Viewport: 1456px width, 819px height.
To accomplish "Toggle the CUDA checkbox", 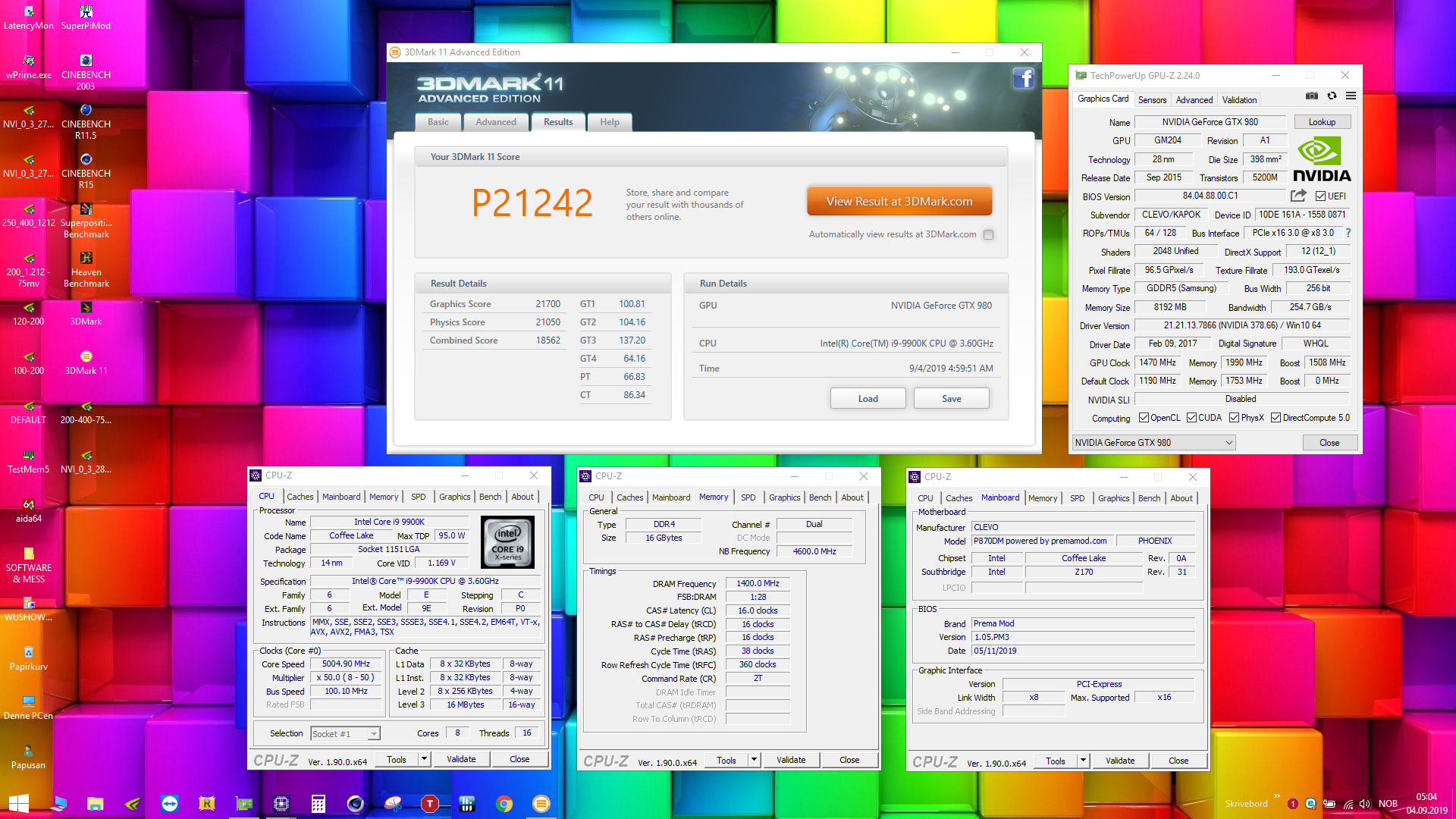I will pyautogui.click(x=1191, y=418).
